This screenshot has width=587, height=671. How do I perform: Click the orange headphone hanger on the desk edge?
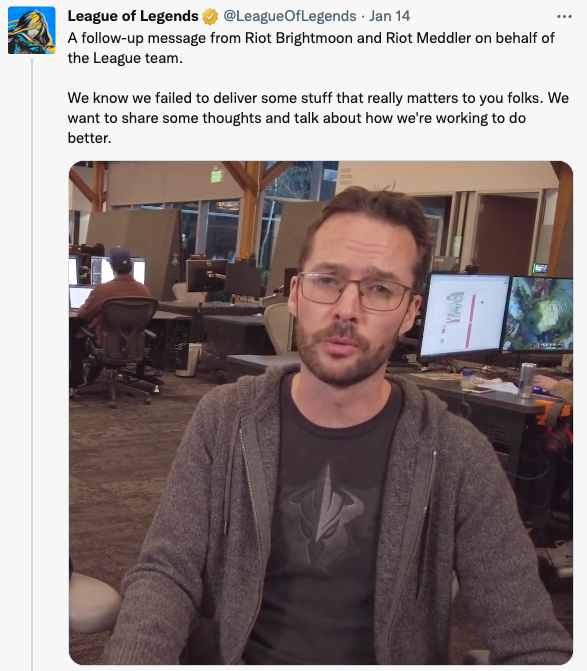click(553, 412)
